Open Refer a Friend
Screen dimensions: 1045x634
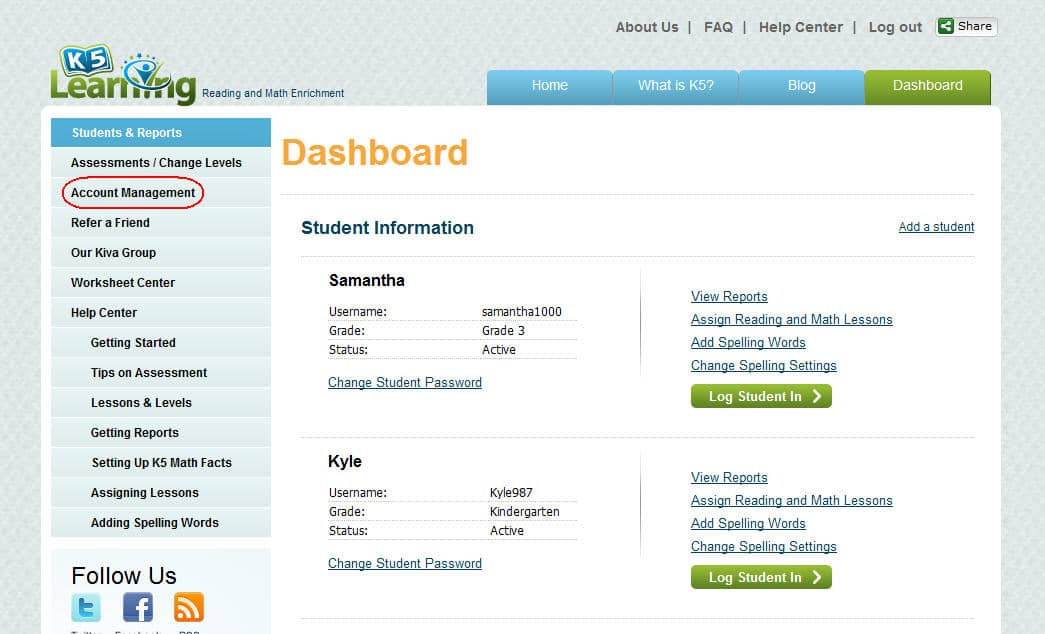coord(161,223)
